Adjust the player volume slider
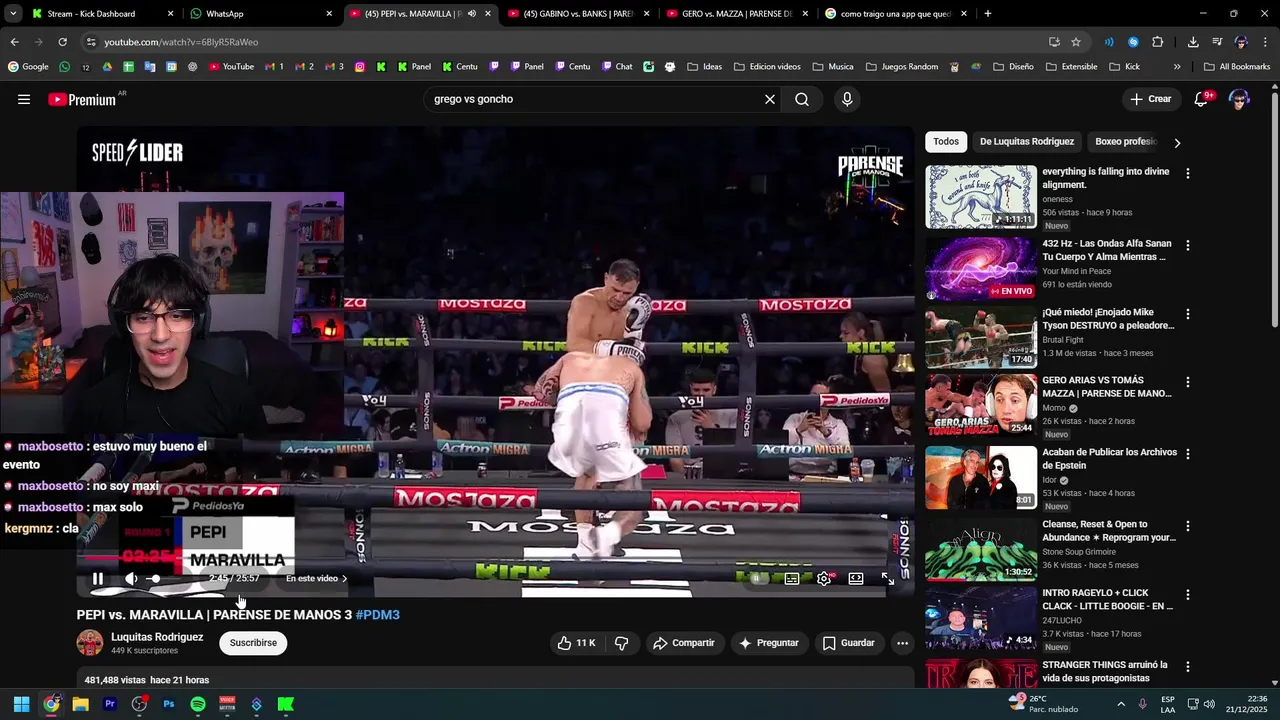This screenshot has width=1280, height=720. click(x=155, y=578)
